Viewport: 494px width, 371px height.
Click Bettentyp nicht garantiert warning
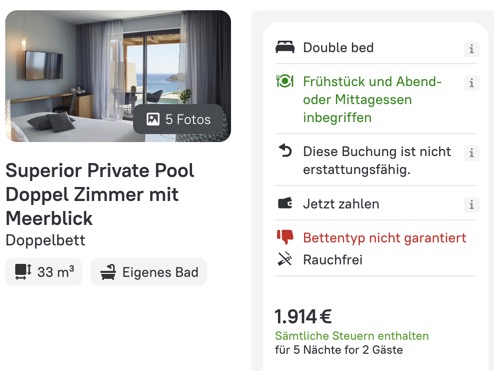tap(385, 238)
